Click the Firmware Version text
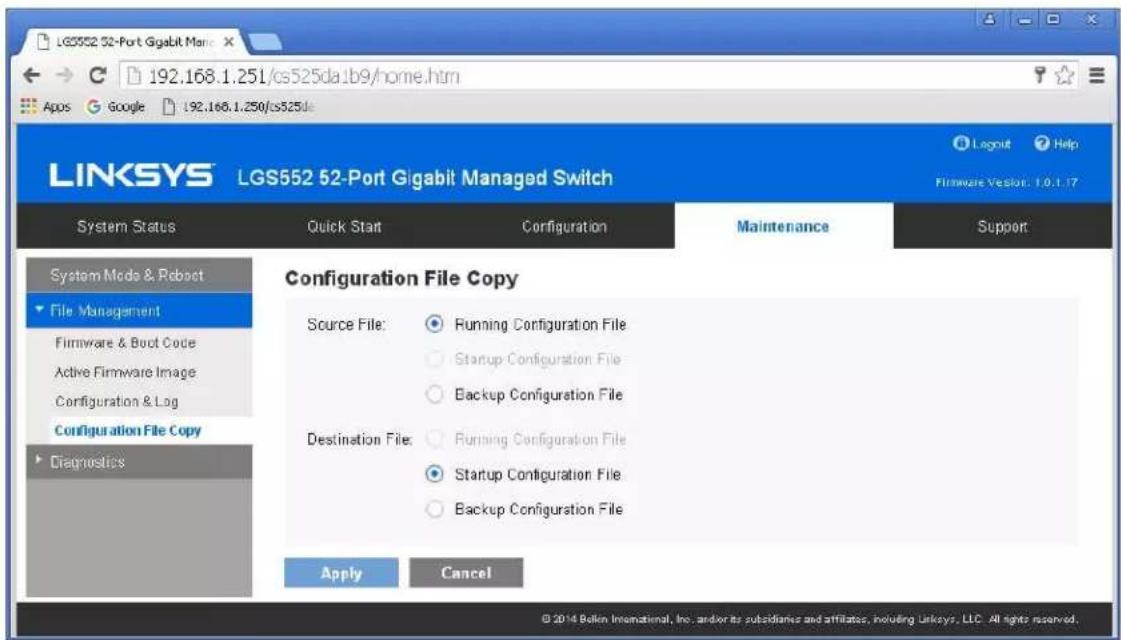 tap(1006, 182)
